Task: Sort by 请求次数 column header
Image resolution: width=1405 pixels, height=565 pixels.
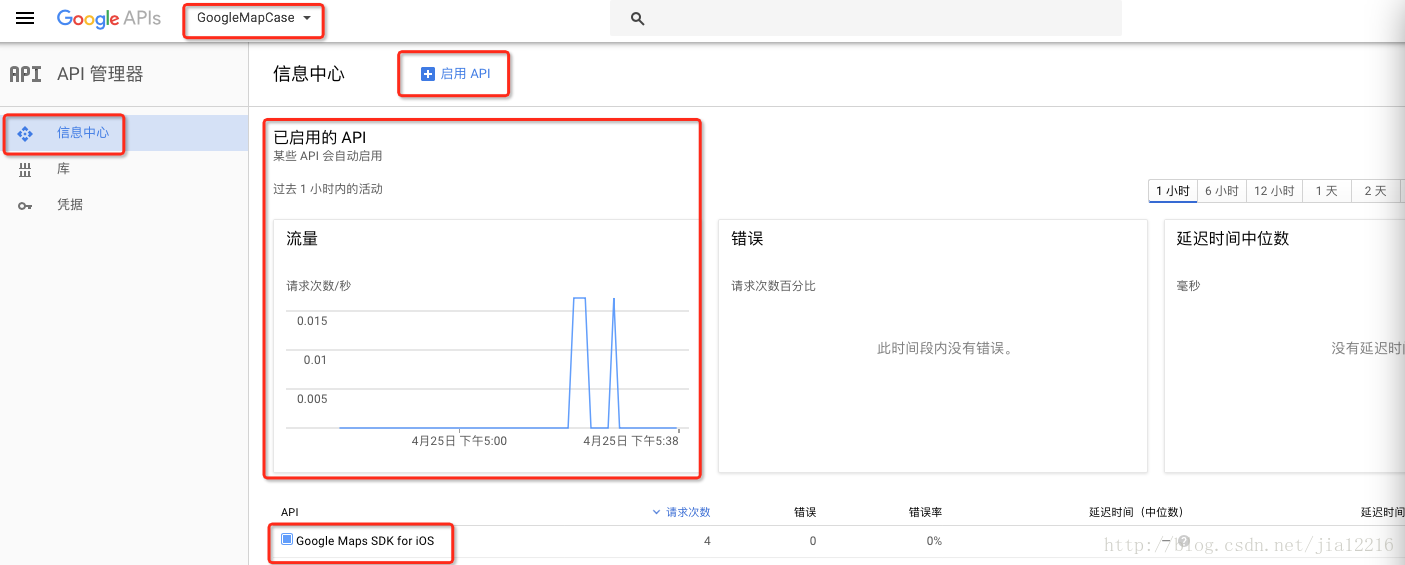Action: 681,512
